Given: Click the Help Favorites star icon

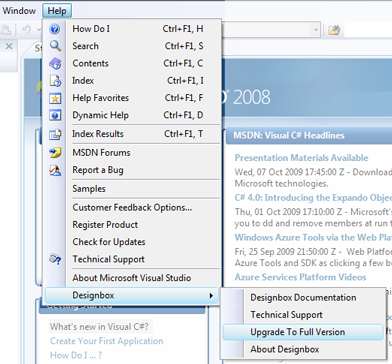Looking at the screenshot, I should click(x=55, y=98).
